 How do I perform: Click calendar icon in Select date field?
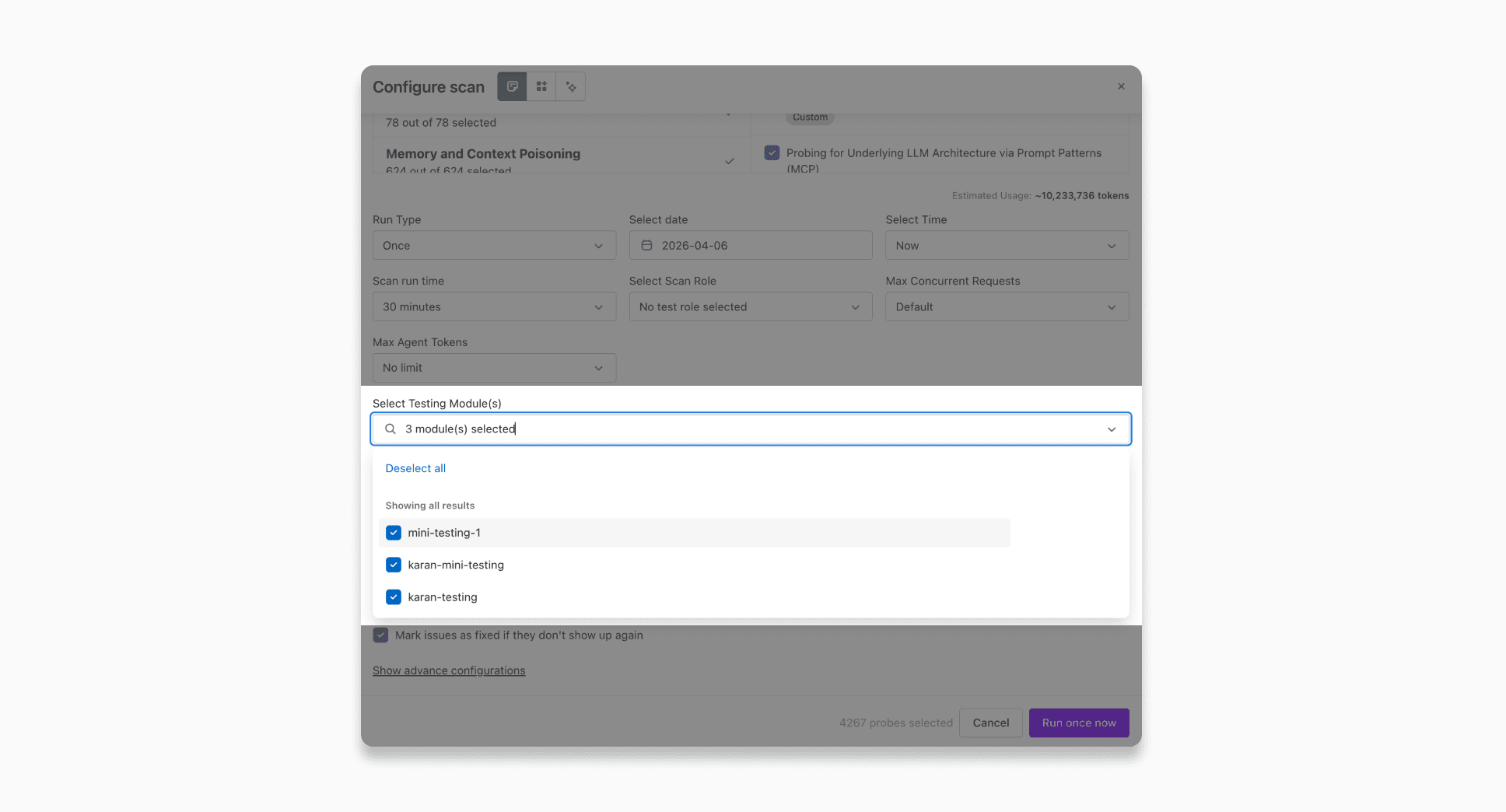(x=646, y=246)
